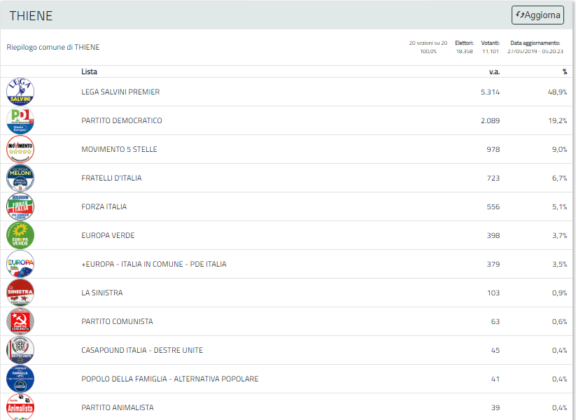This screenshot has width=576, height=420.
Task: Click the Europa Verde sunflower logo
Action: point(20,235)
